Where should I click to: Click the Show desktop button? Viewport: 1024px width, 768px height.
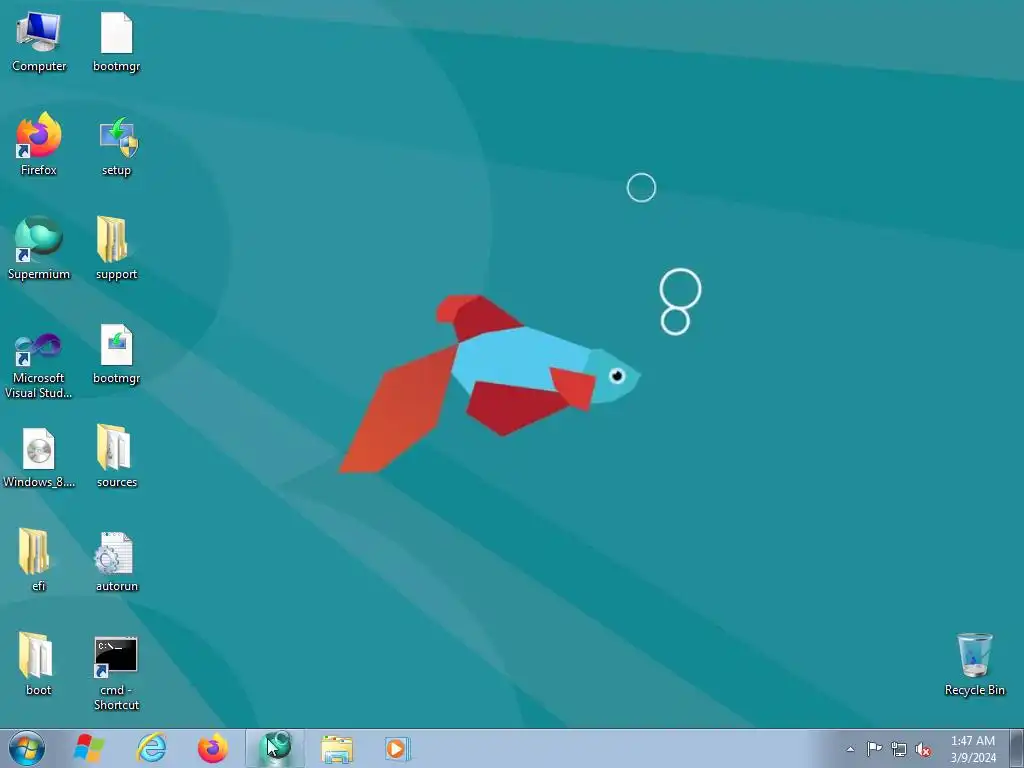coord(1017,749)
